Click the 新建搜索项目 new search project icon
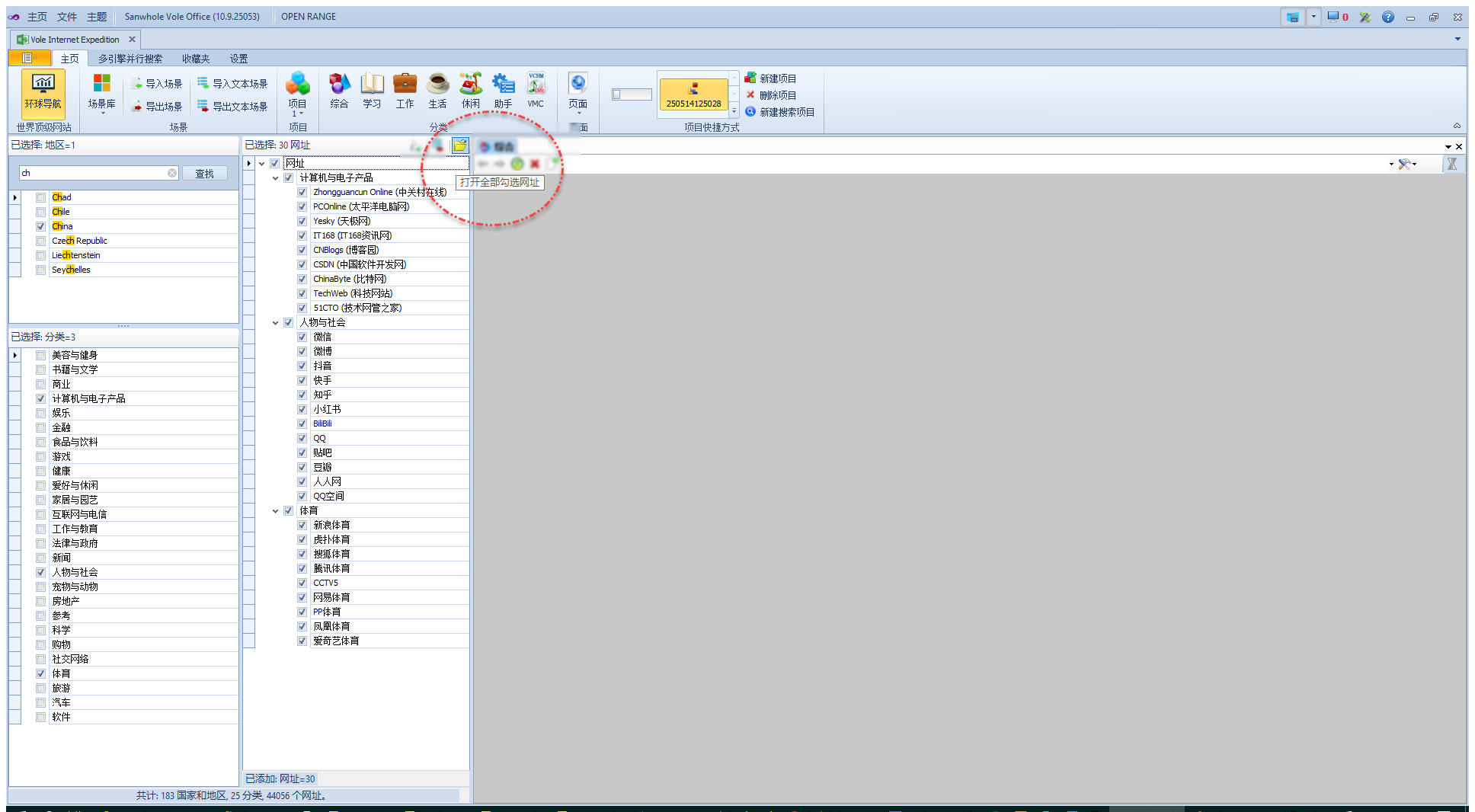 pos(750,112)
